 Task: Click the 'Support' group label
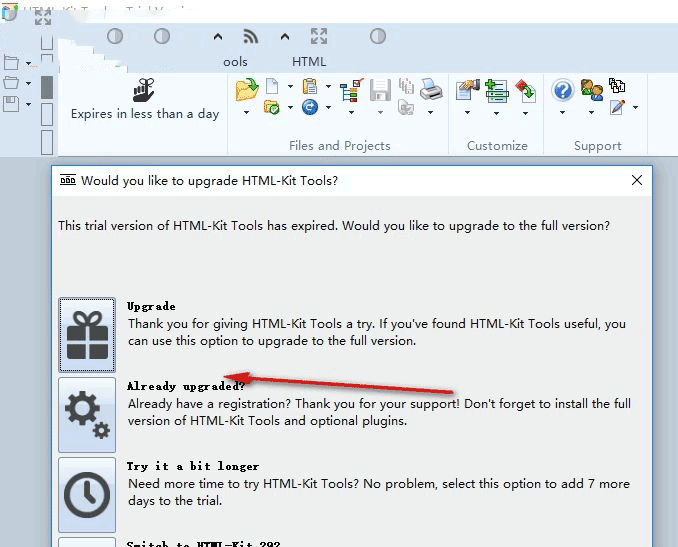click(x=598, y=146)
